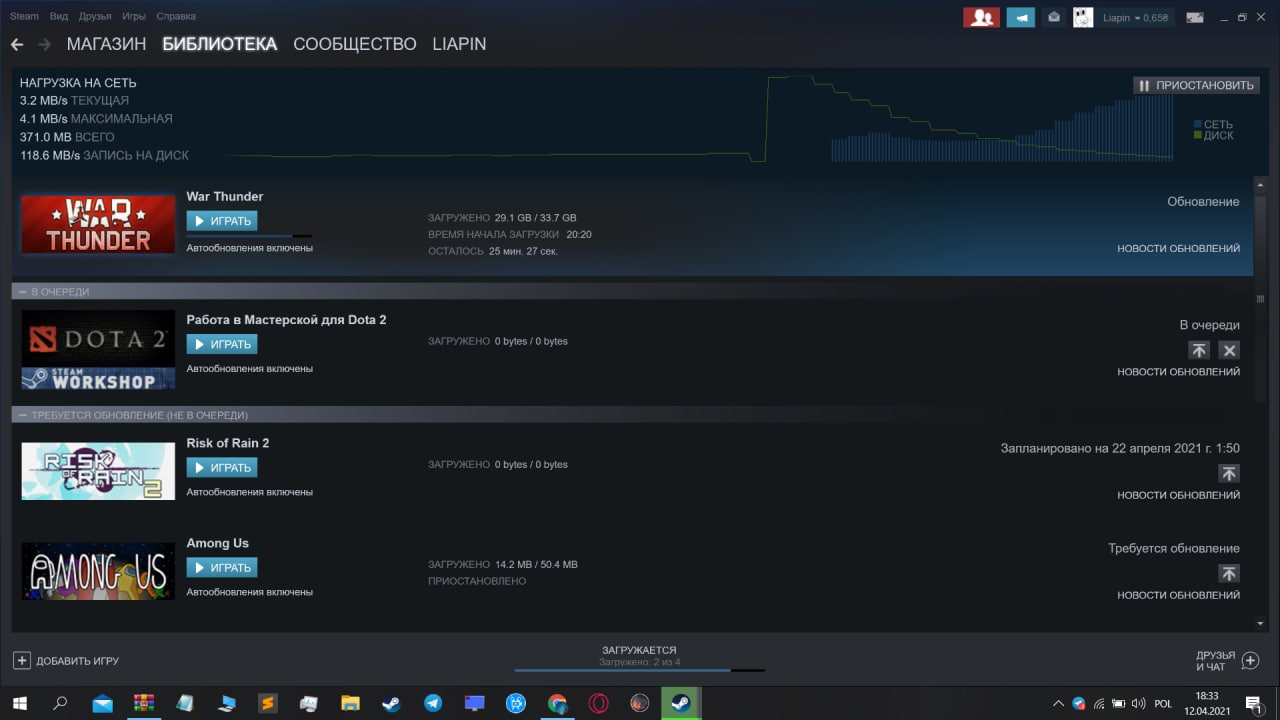Click the War Thunder title text
Image resolution: width=1280 pixels, height=720 pixels.
coord(225,196)
